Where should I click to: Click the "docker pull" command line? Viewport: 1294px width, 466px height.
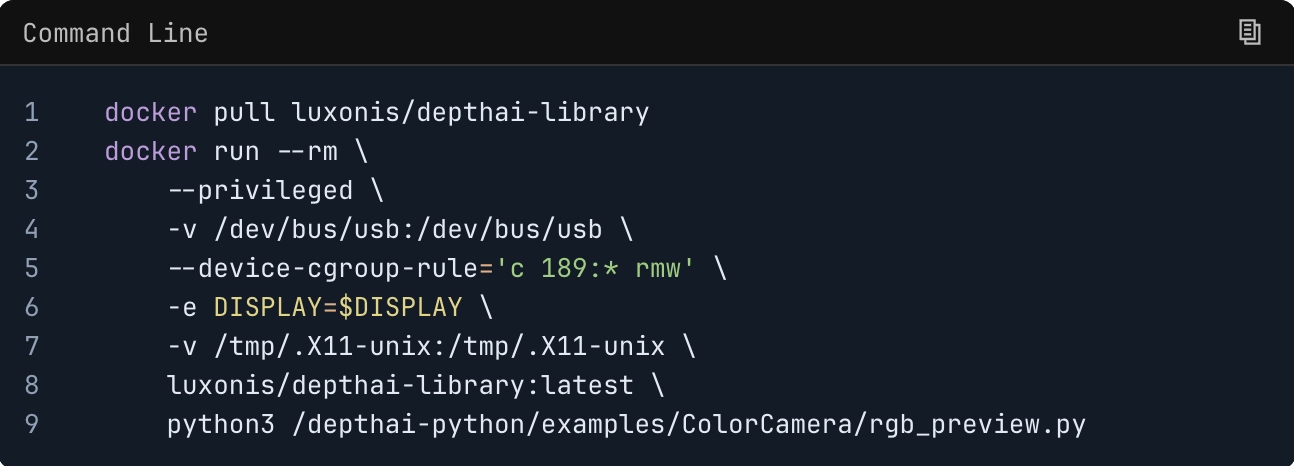[x=376, y=112]
